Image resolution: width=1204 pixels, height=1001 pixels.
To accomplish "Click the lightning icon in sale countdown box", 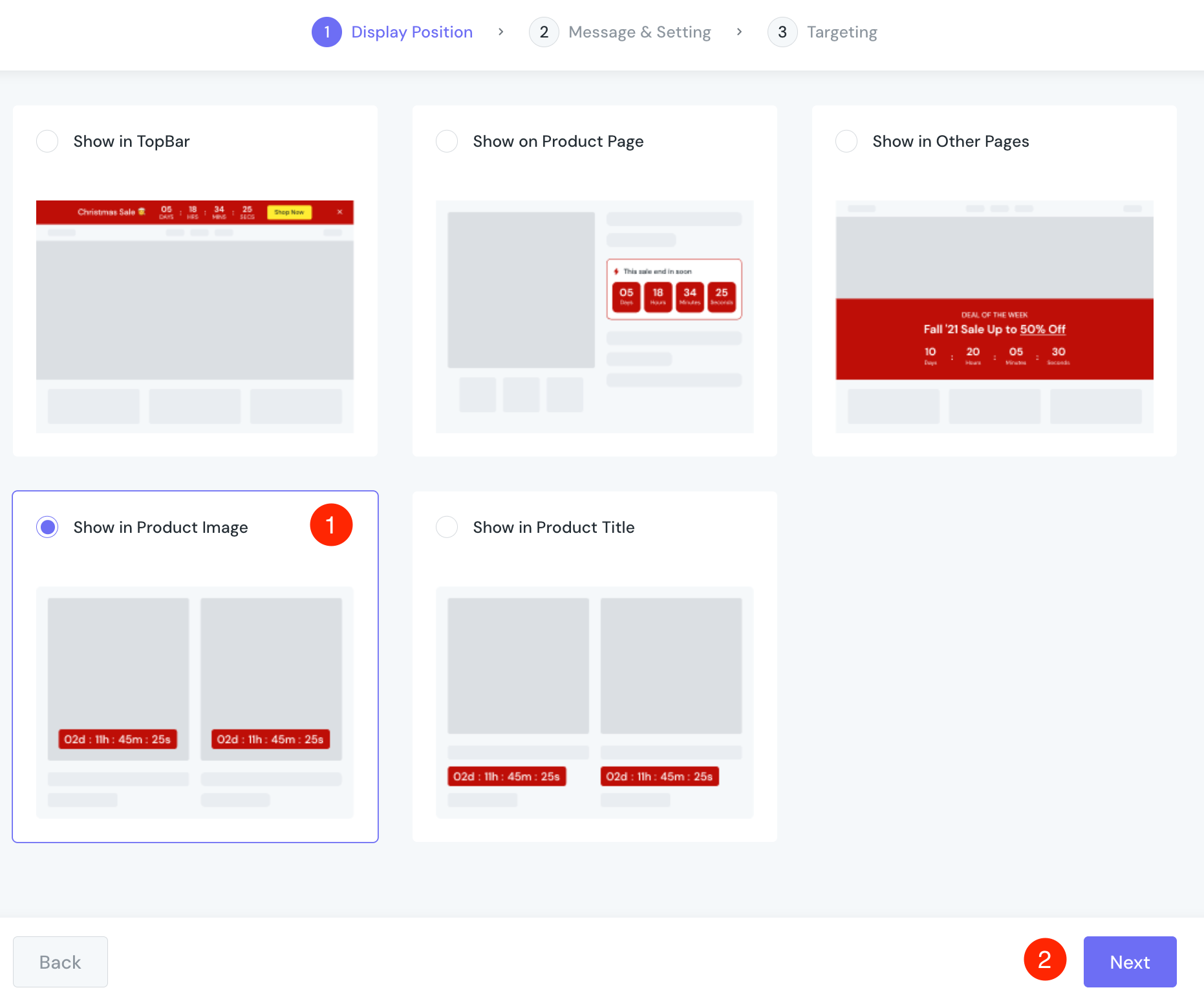I will click(618, 272).
